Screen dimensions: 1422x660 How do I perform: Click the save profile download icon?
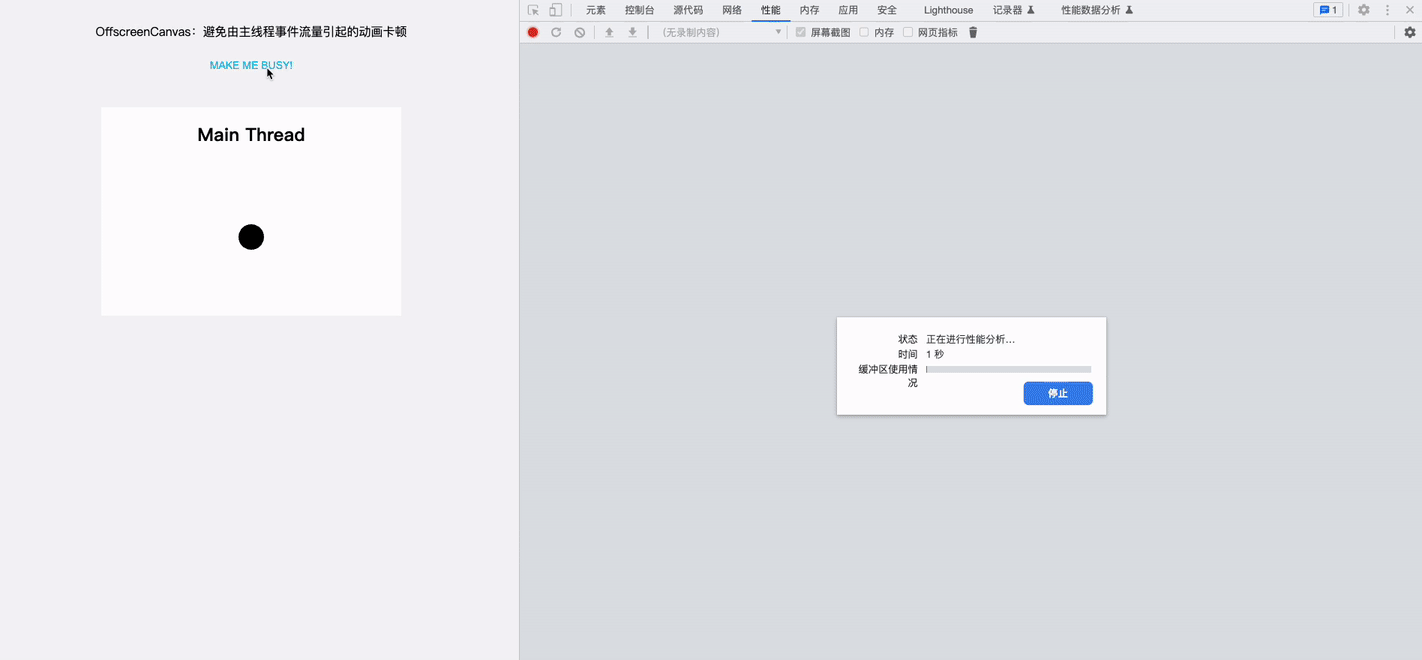[632, 31]
